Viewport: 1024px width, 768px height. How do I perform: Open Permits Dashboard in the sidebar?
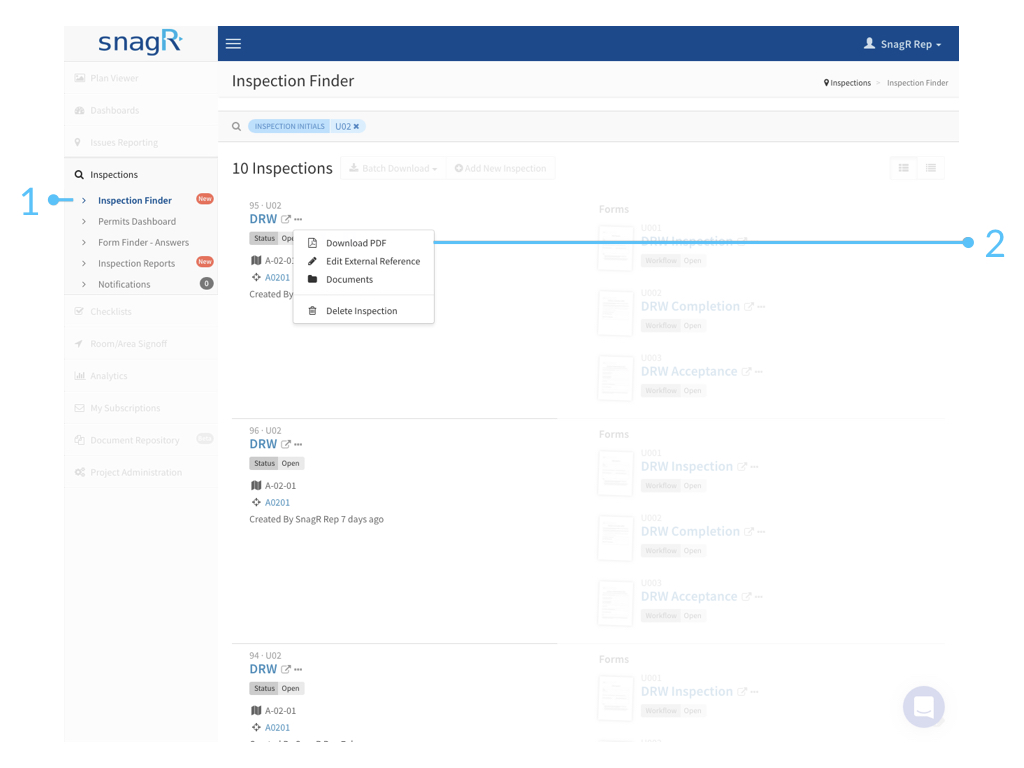pyautogui.click(x=137, y=221)
